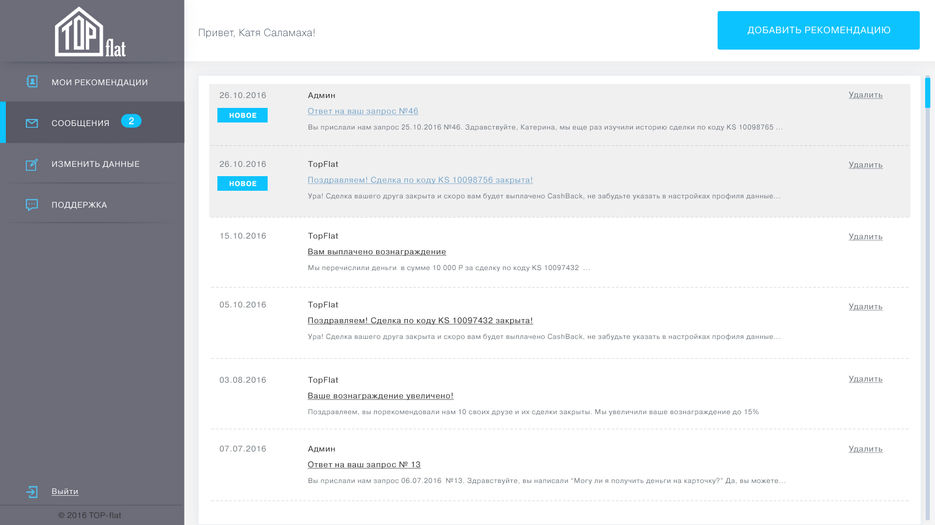Click the pencil edit icon beside Изменить данные

[x=32, y=164]
